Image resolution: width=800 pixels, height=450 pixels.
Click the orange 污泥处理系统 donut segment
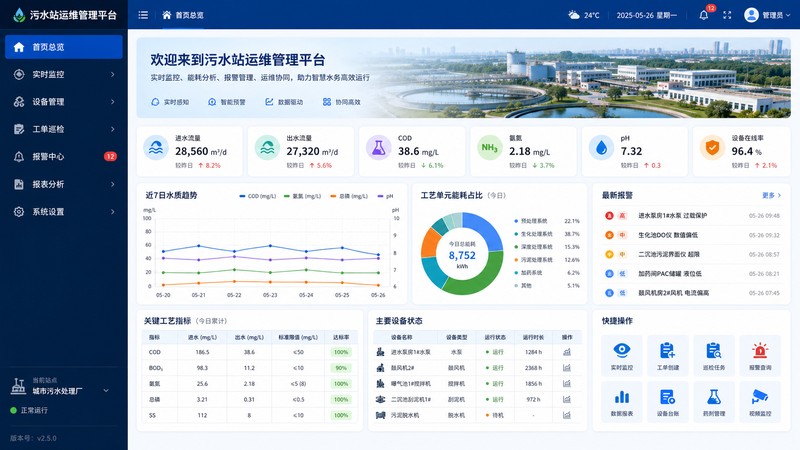(x=430, y=244)
